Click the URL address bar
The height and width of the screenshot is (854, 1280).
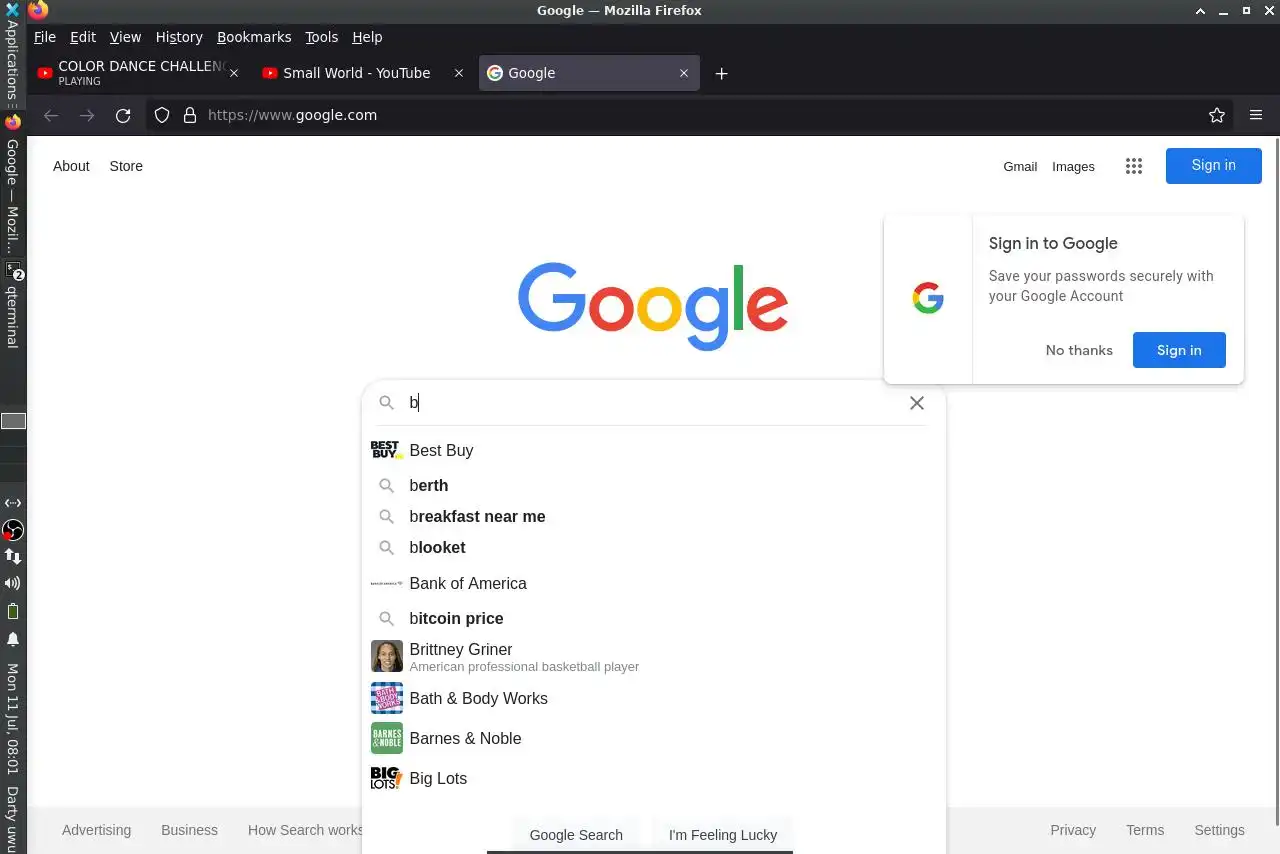point(690,115)
